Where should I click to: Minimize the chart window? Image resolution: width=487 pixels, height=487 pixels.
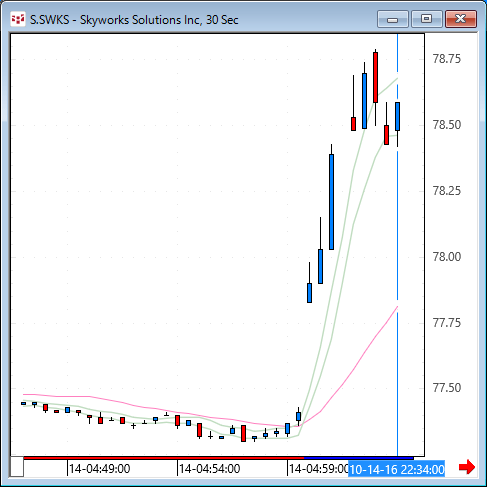coord(393,19)
